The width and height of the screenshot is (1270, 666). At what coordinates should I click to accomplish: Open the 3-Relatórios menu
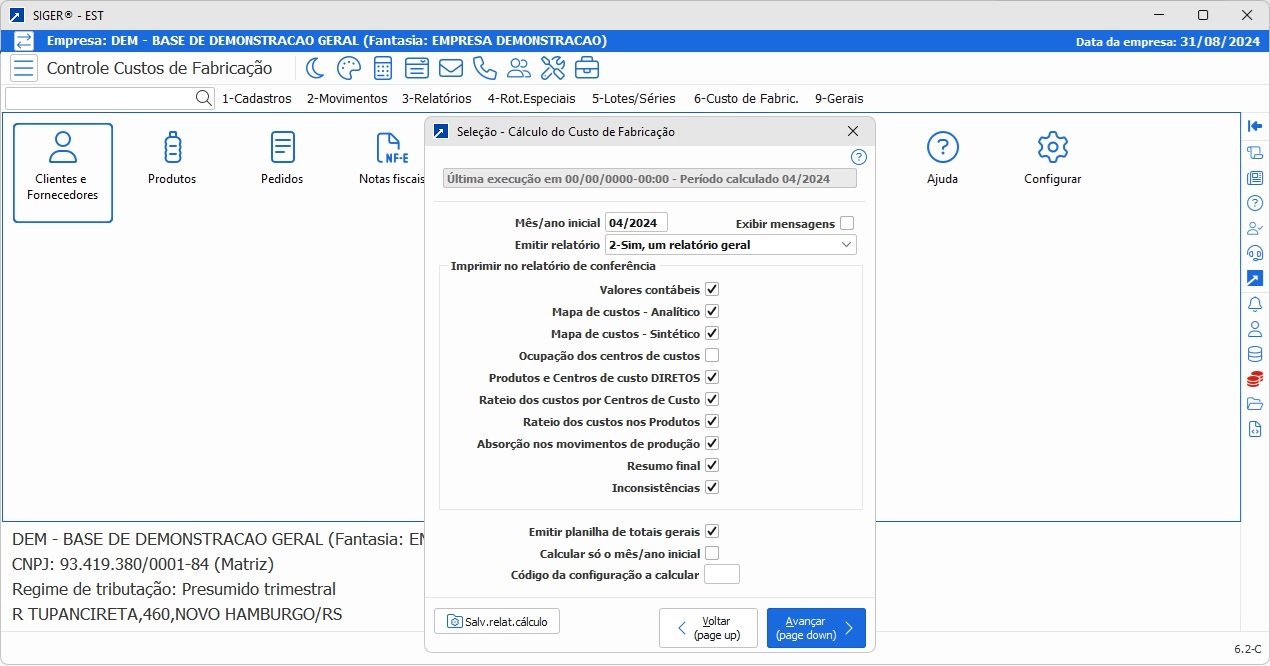pos(436,99)
